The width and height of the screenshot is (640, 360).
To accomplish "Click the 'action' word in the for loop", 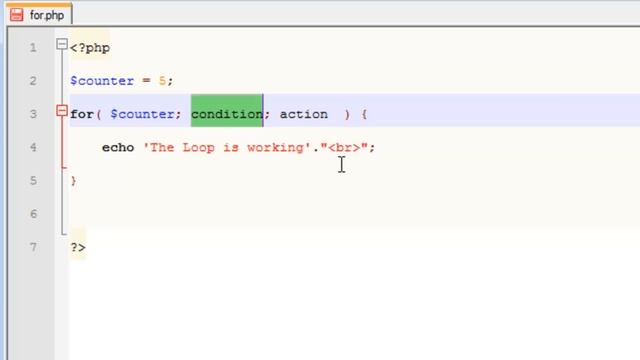I will pos(304,114).
